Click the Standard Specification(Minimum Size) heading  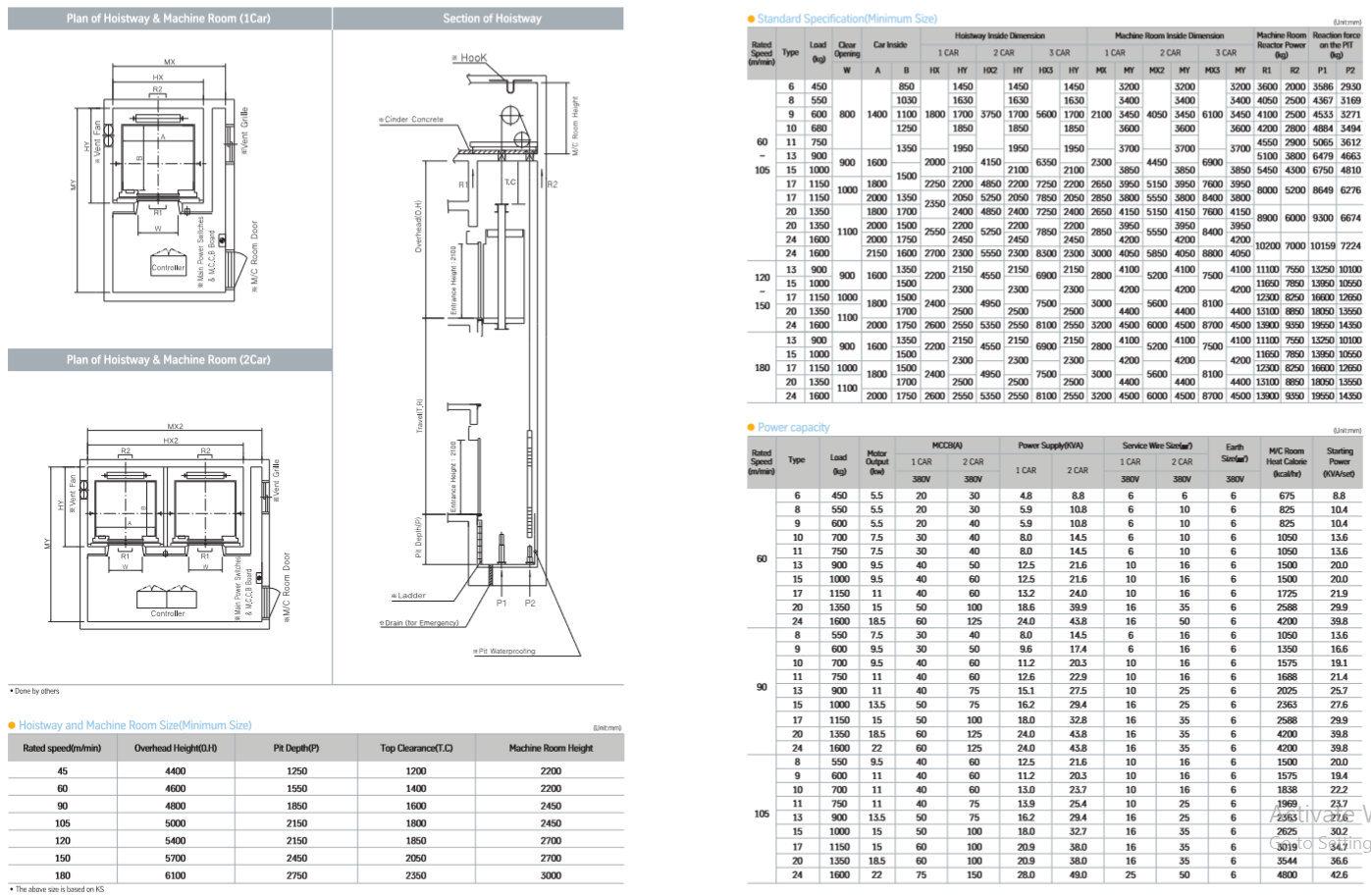(847, 19)
